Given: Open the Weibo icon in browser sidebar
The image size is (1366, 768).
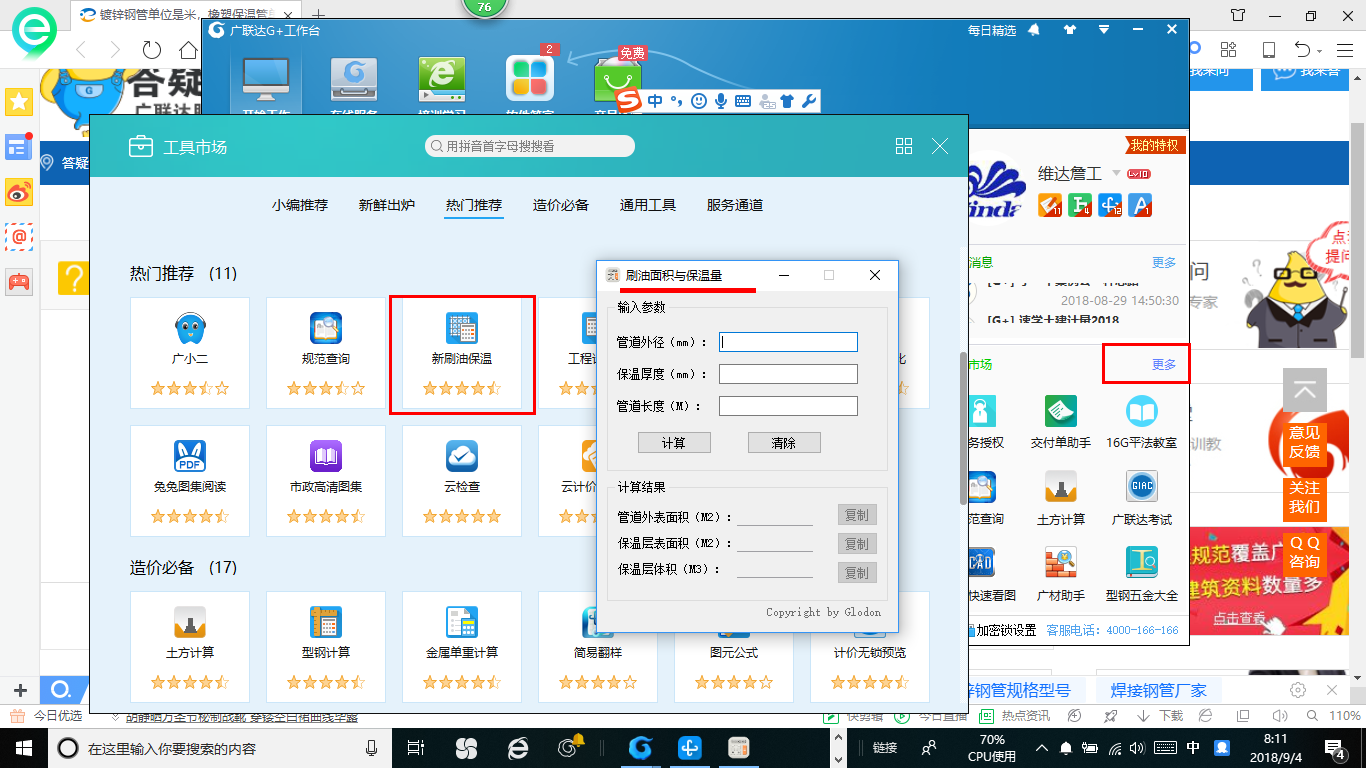Looking at the screenshot, I should point(19,191).
